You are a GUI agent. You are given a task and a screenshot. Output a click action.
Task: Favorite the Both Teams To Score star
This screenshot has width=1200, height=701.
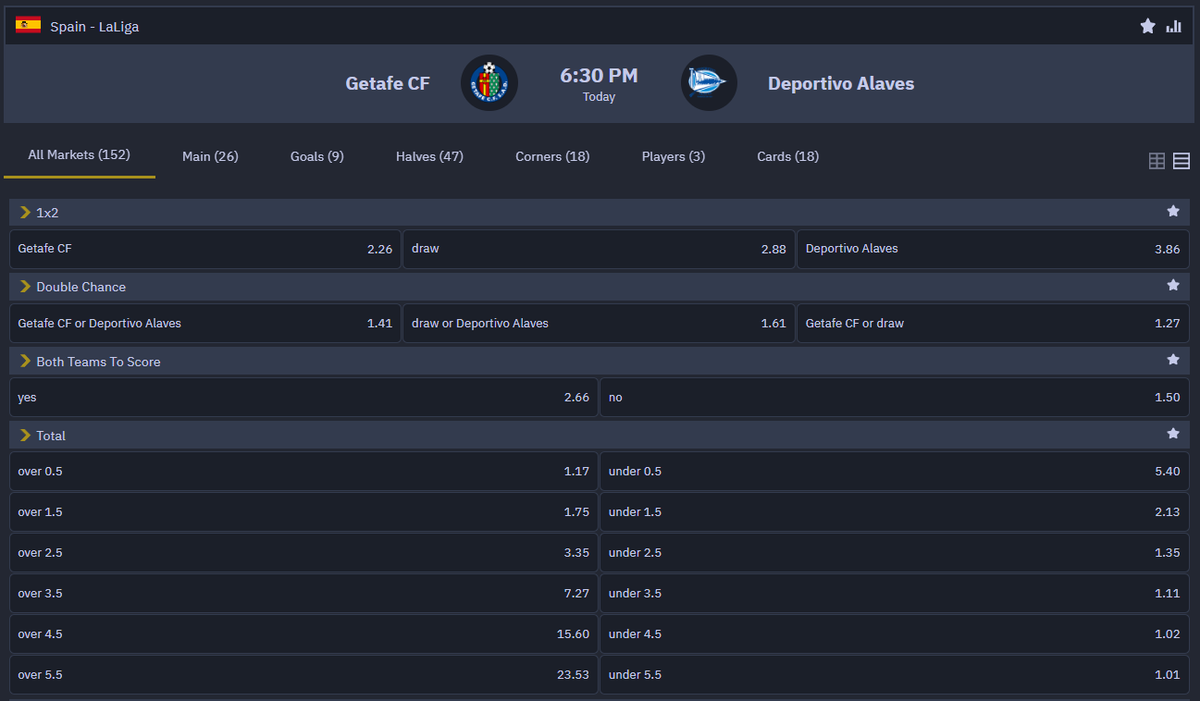1173,360
